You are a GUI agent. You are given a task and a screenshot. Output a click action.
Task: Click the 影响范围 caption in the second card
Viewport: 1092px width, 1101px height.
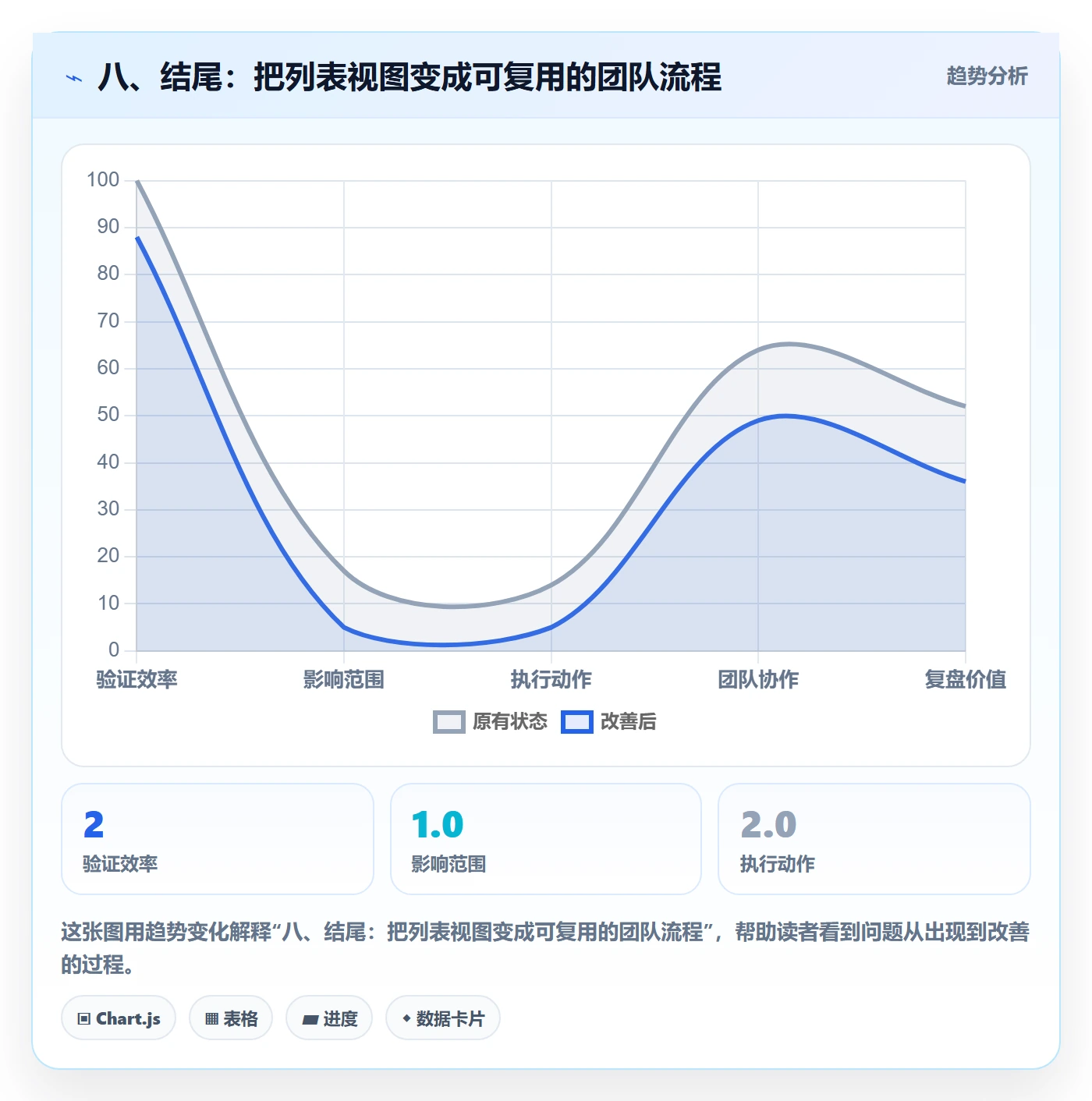[448, 864]
